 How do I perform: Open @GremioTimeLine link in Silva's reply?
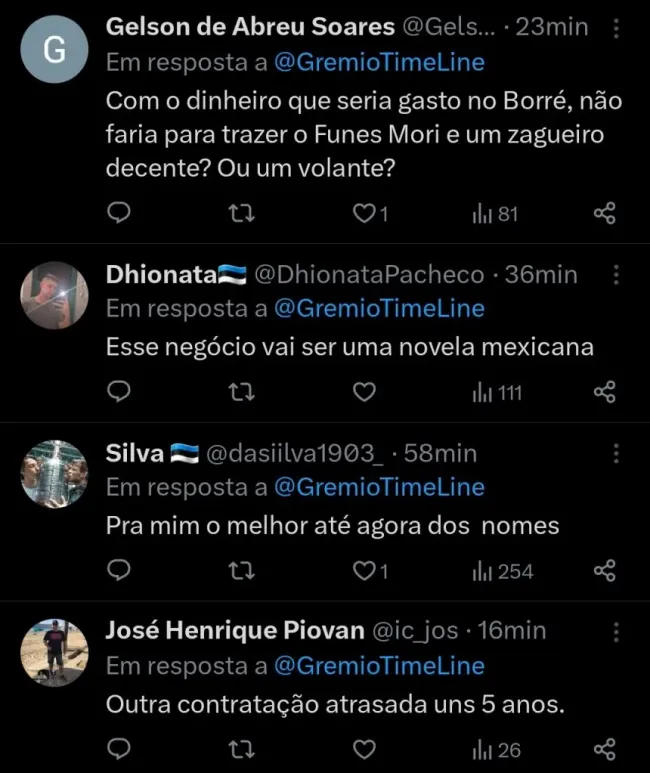(x=378, y=487)
